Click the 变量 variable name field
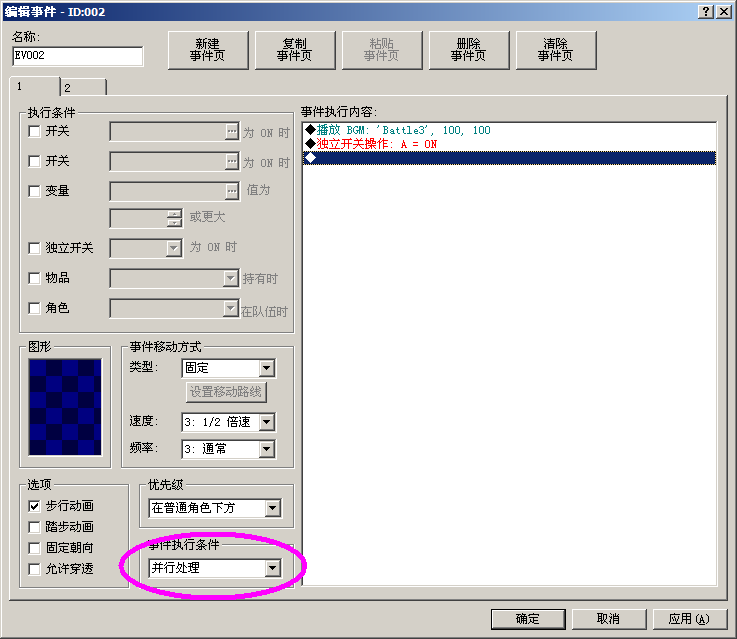Image resolution: width=737 pixels, height=639 pixels. pyautogui.click(x=168, y=191)
